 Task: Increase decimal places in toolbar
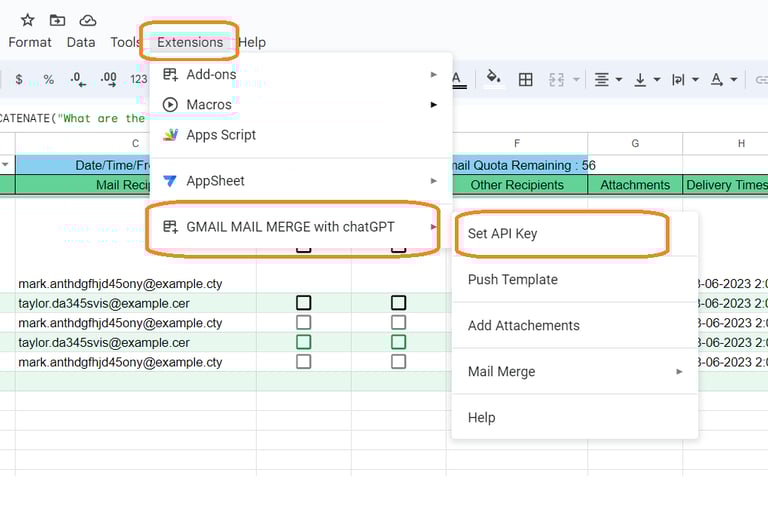point(108,79)
